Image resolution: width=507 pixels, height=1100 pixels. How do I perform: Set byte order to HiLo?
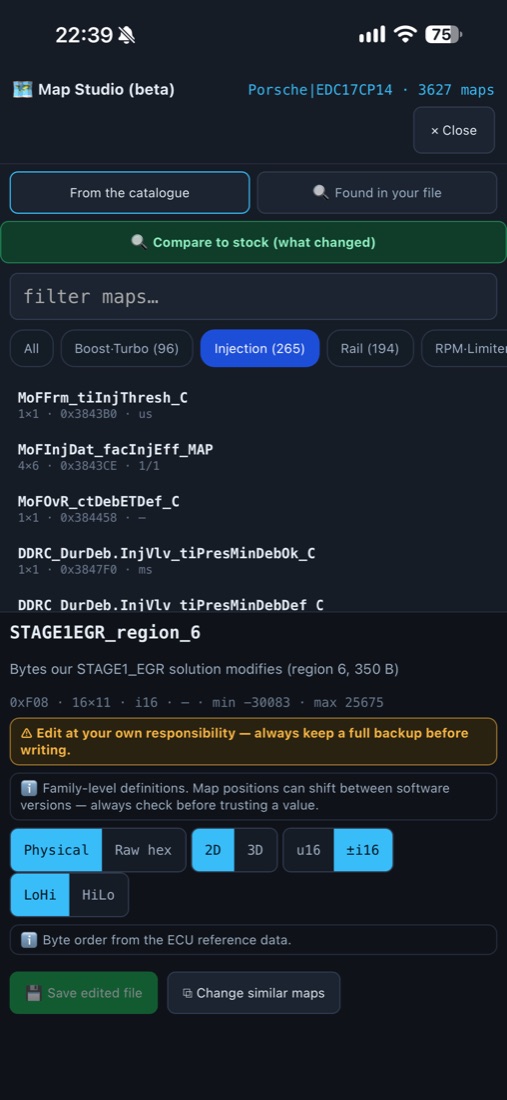pyautogui.click(x=98, y=894)
